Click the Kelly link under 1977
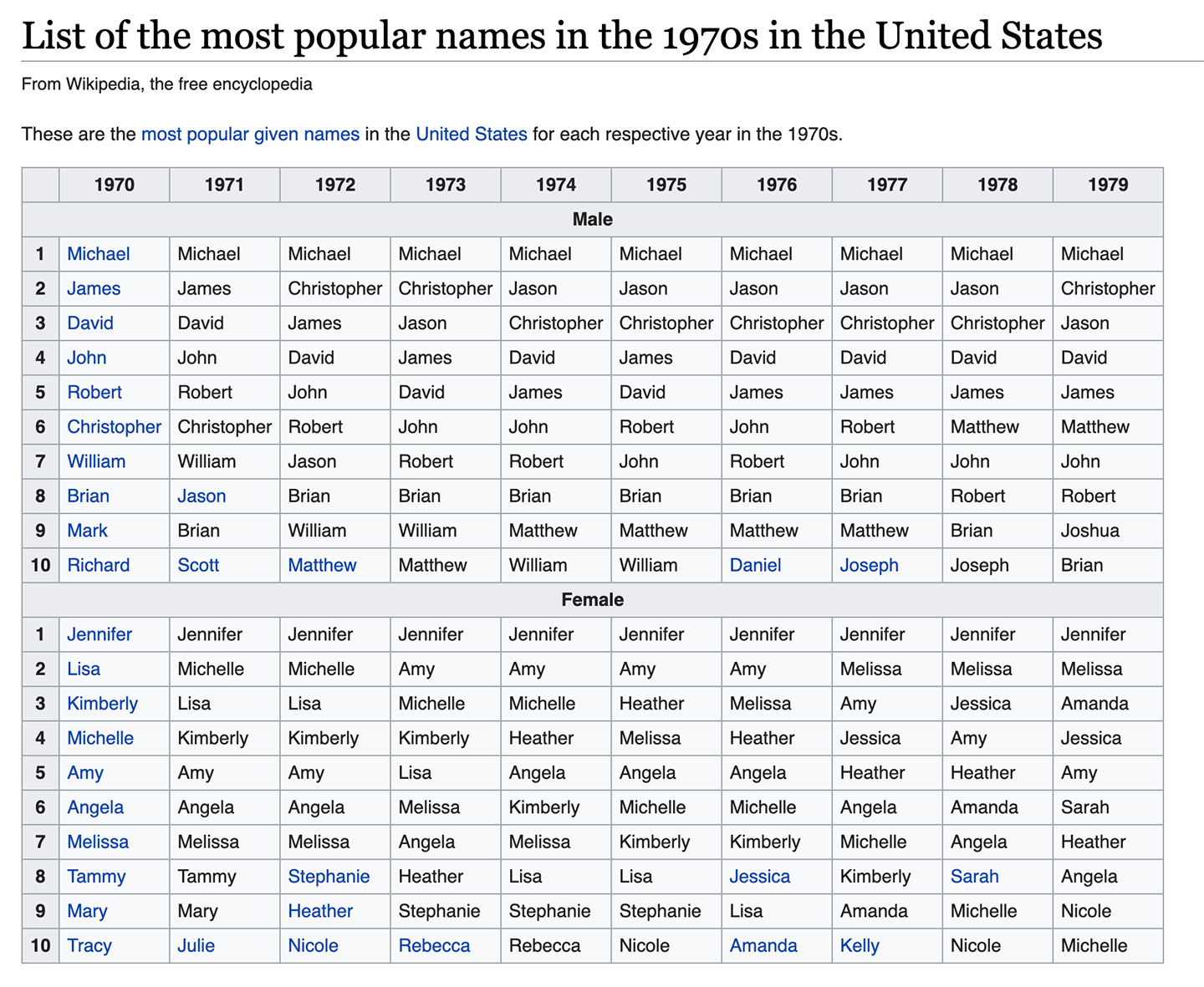The height and width of the screenshot is (987, 1204). tap(860, 945)
